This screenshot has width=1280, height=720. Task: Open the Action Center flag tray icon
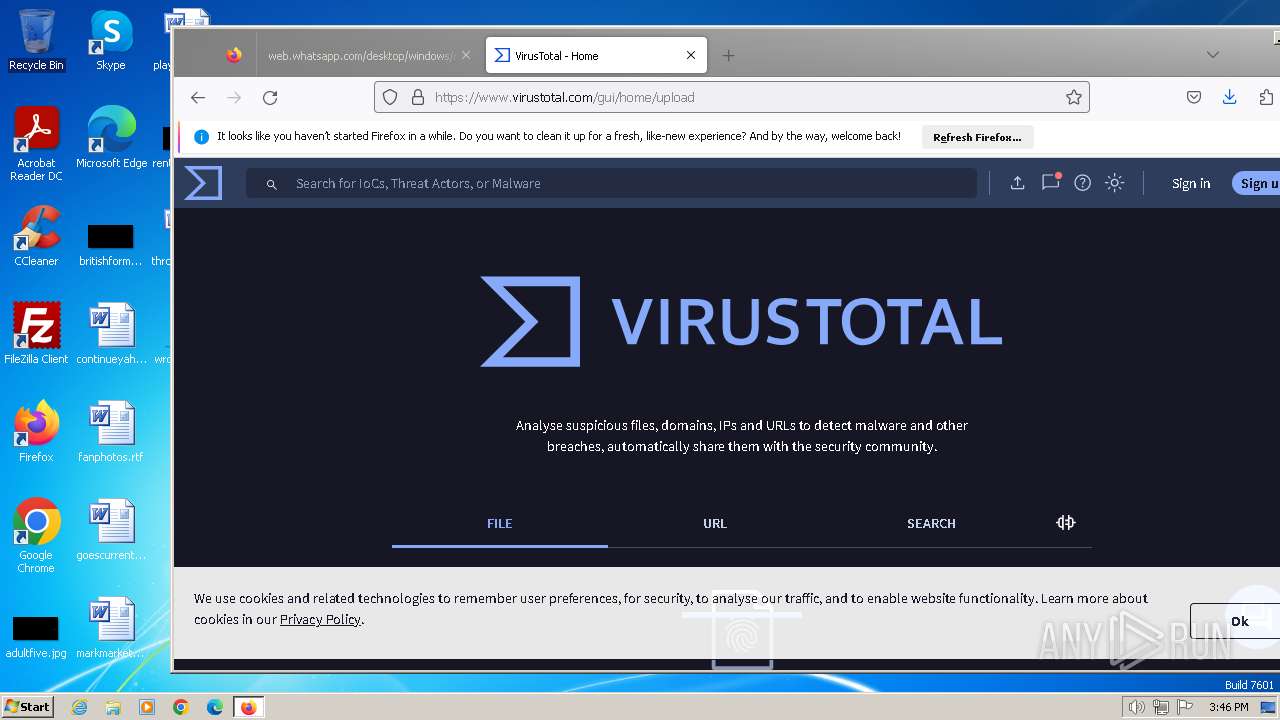click(1184, 707)
